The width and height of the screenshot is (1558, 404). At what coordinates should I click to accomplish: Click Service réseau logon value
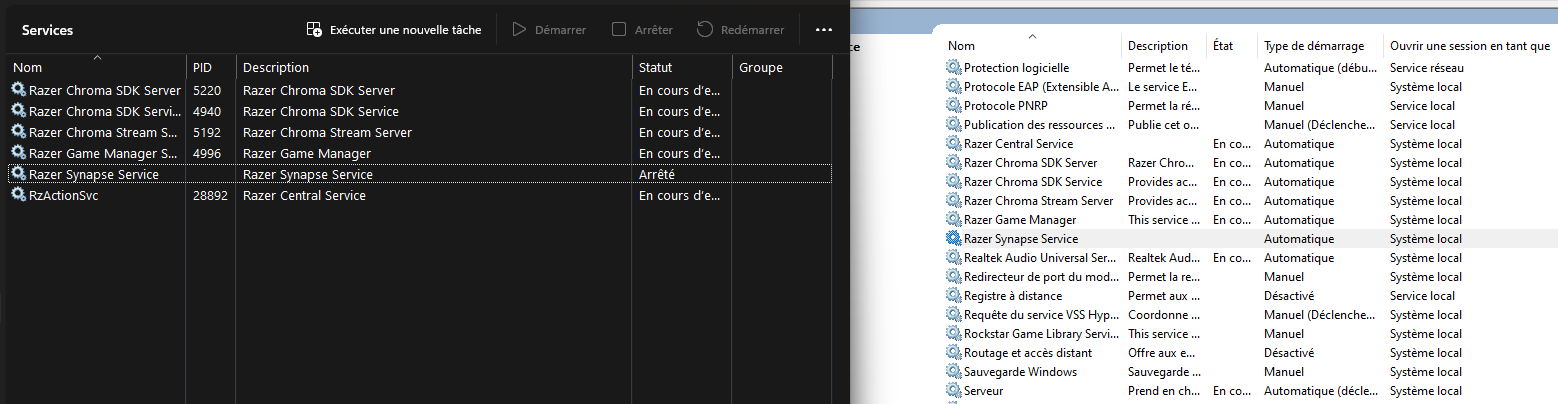1427,67
